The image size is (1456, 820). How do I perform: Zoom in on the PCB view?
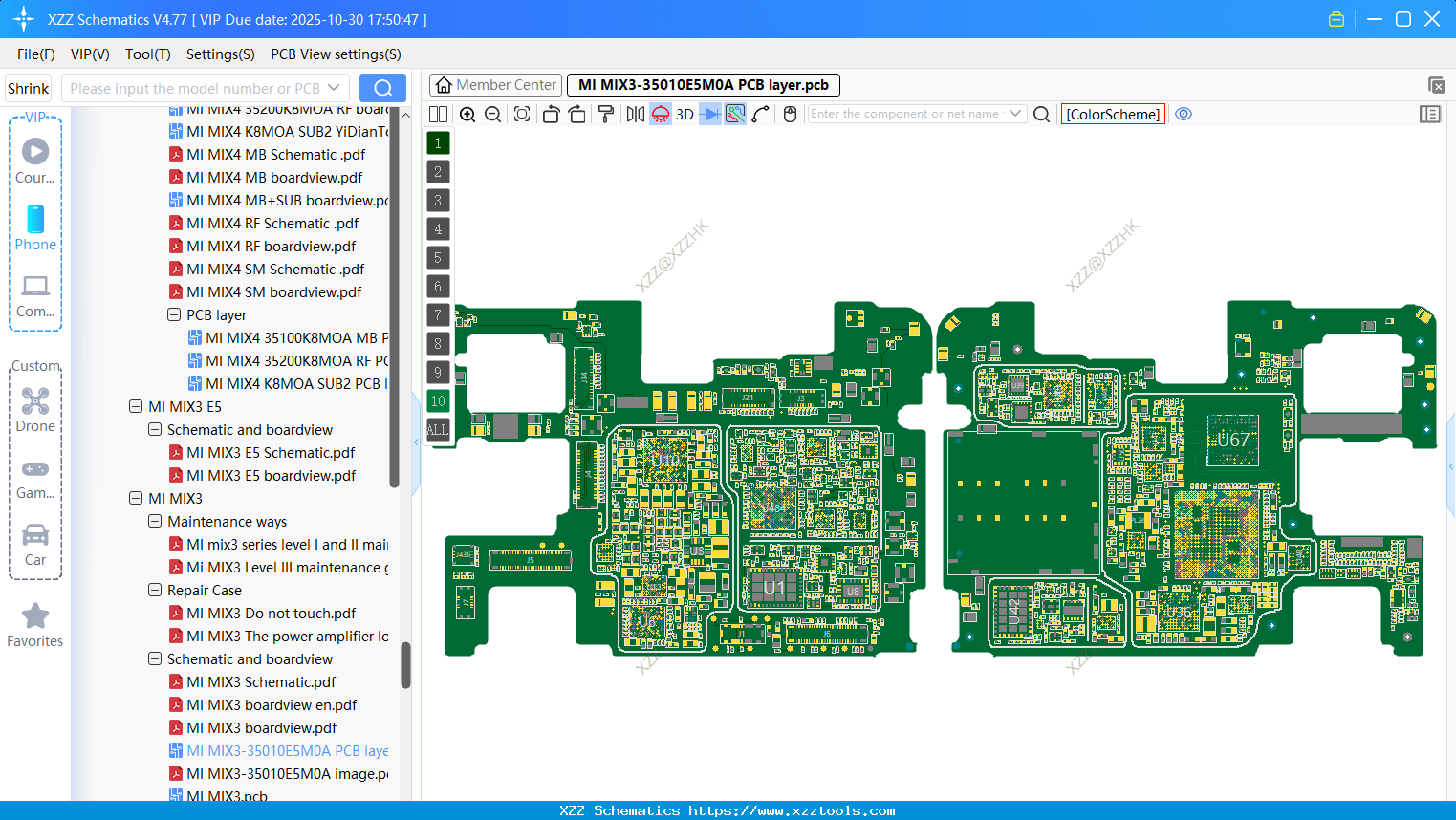click(467, 114)
